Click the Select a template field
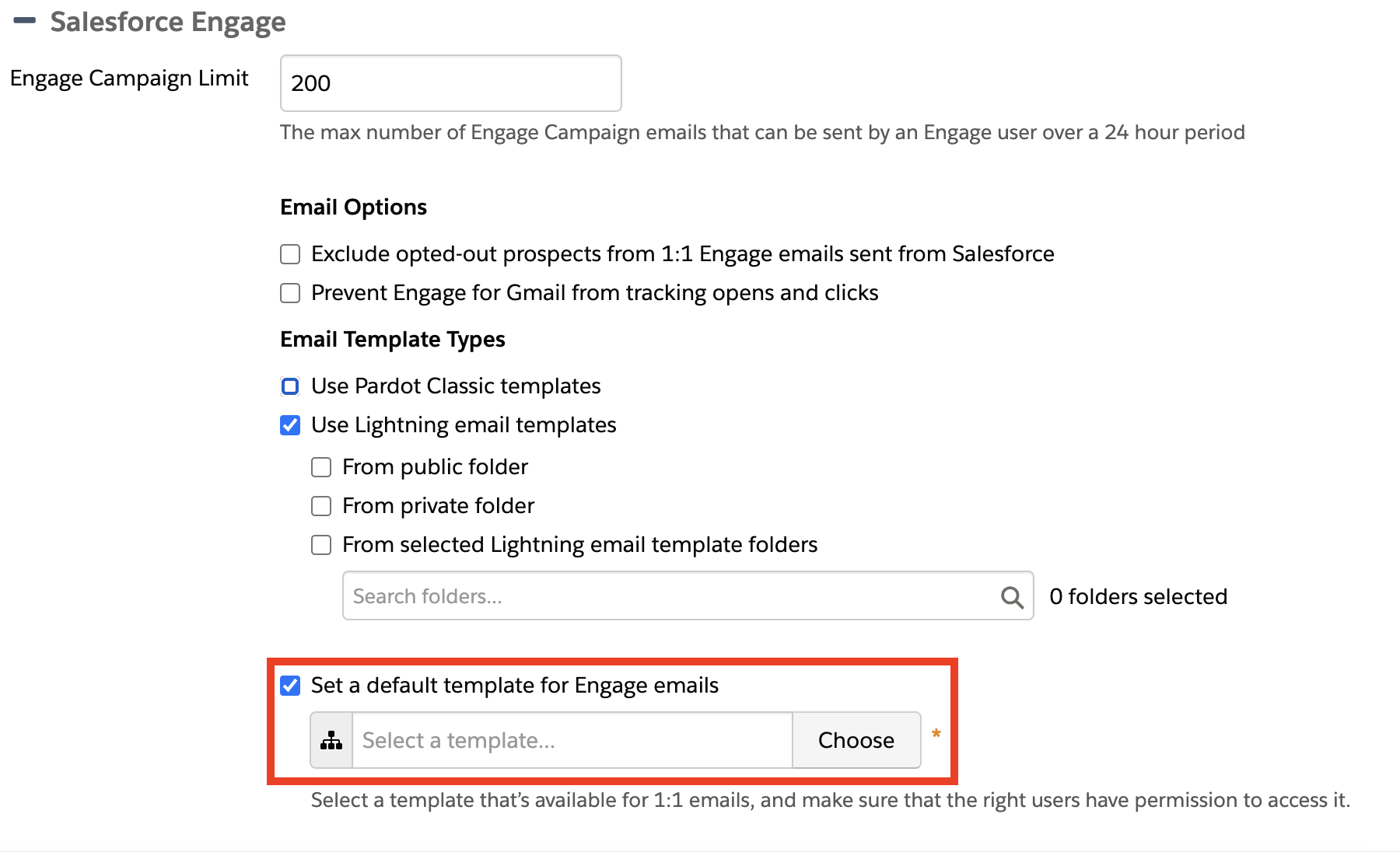The image size is (1400, 852). [x=572, y=740]
